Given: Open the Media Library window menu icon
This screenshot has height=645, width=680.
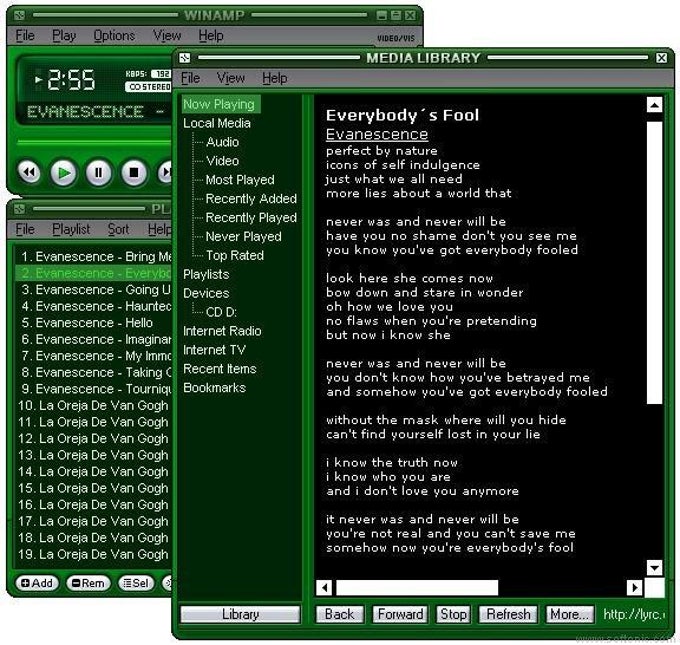Looking at the screenshot, I should point(185,58).
